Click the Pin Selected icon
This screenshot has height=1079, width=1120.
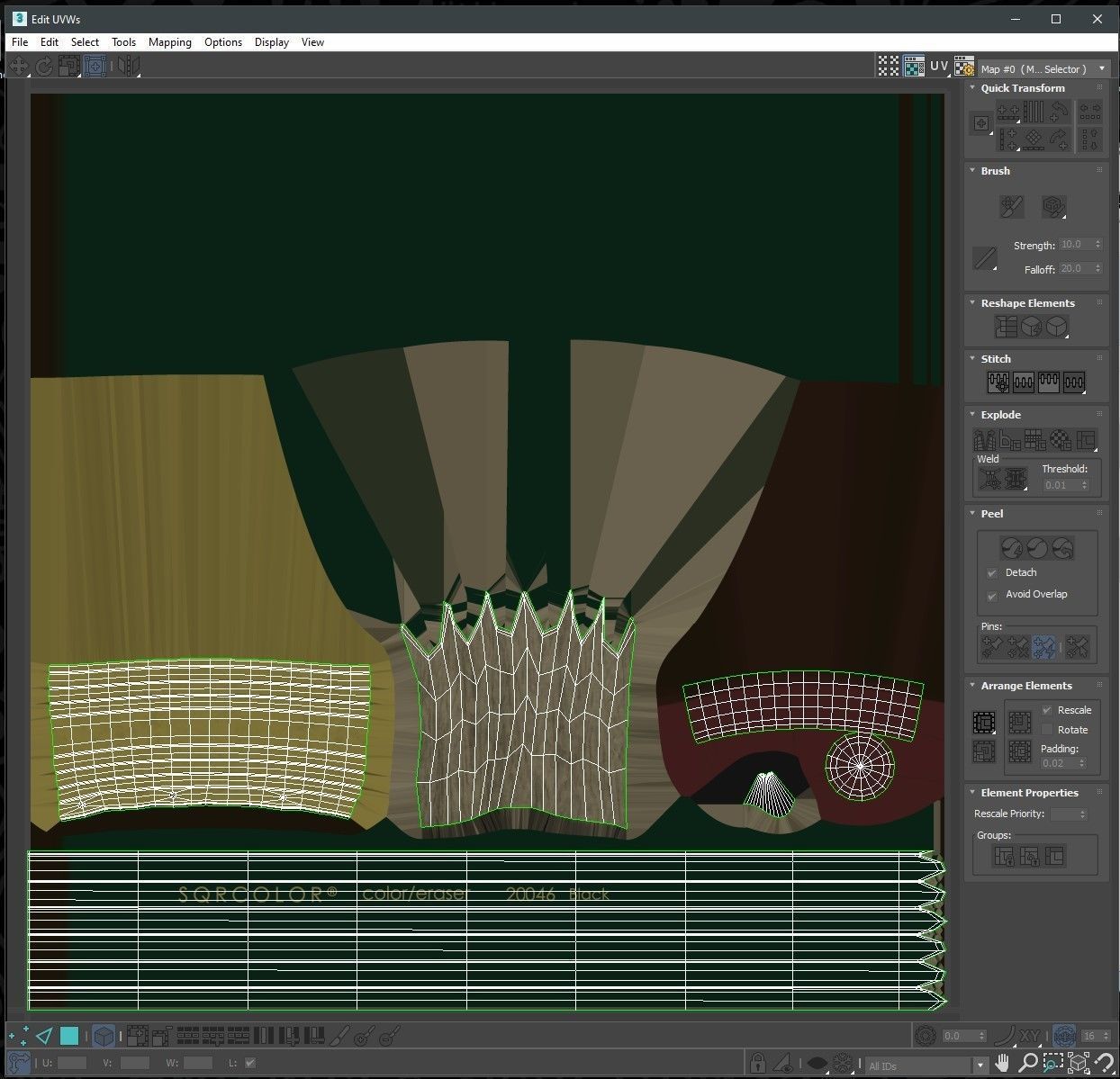[992, 646]
